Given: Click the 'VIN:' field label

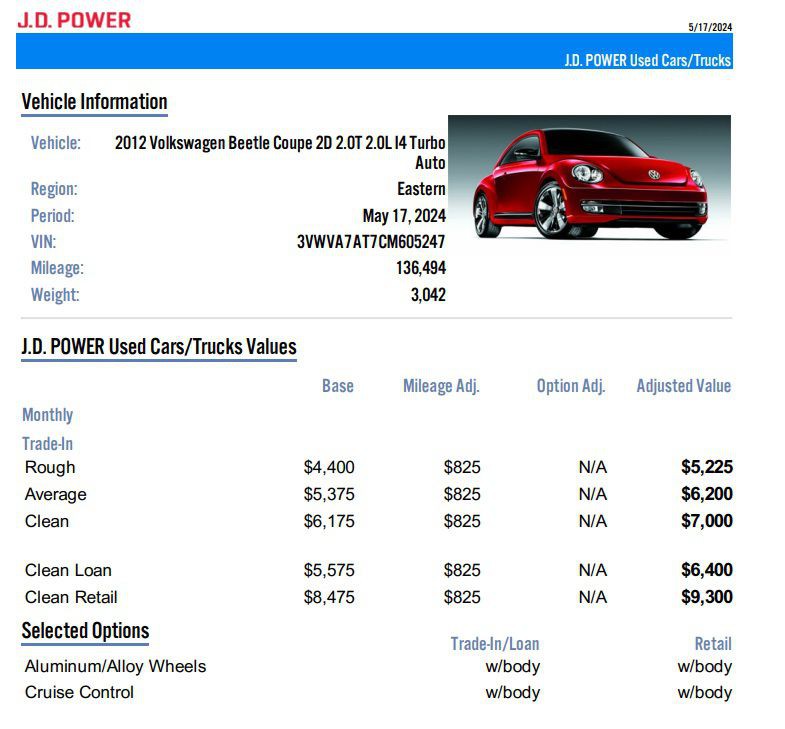Looking at the screenshot, I should point(44,242).
